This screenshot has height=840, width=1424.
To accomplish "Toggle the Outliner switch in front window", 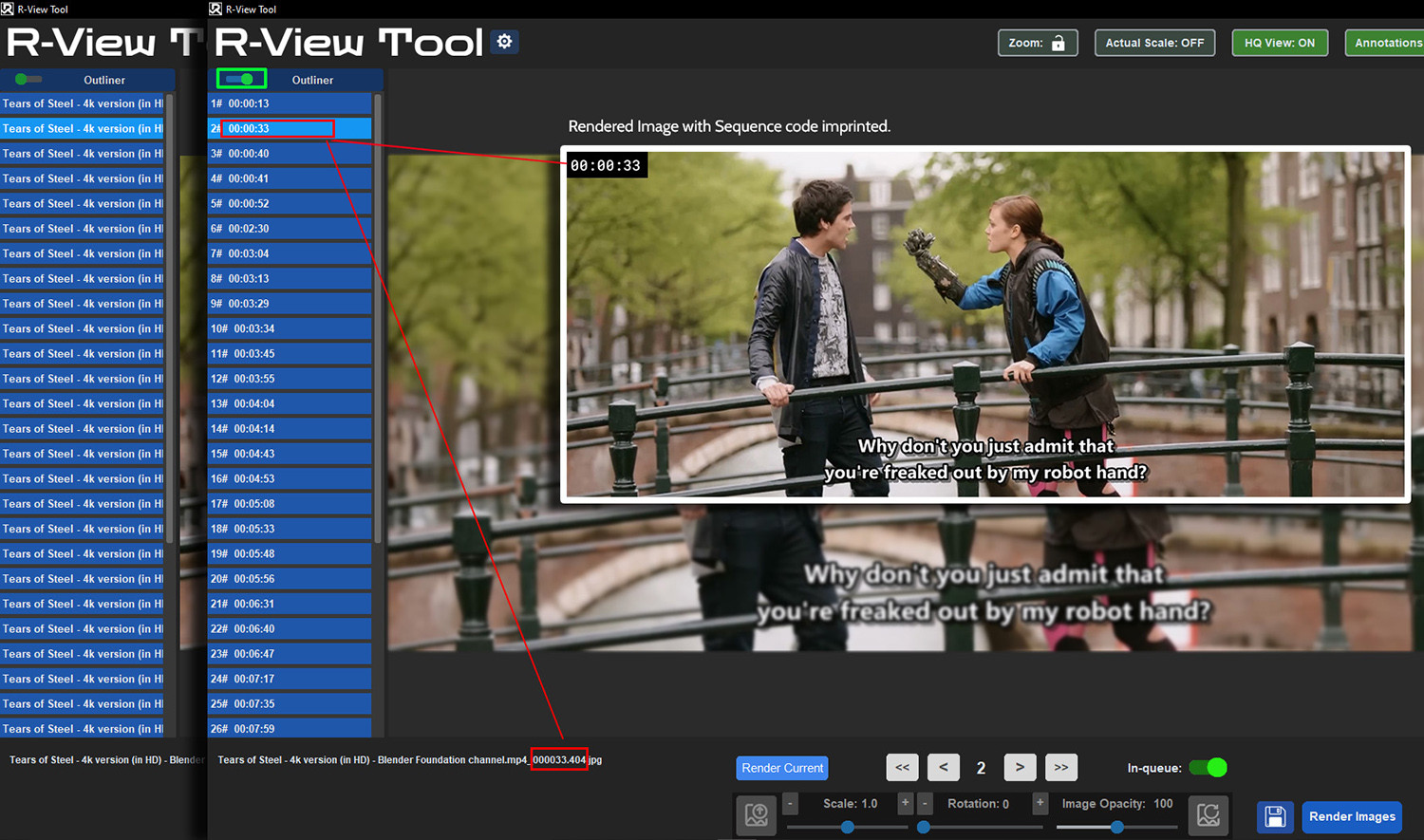I will [241, 79].
